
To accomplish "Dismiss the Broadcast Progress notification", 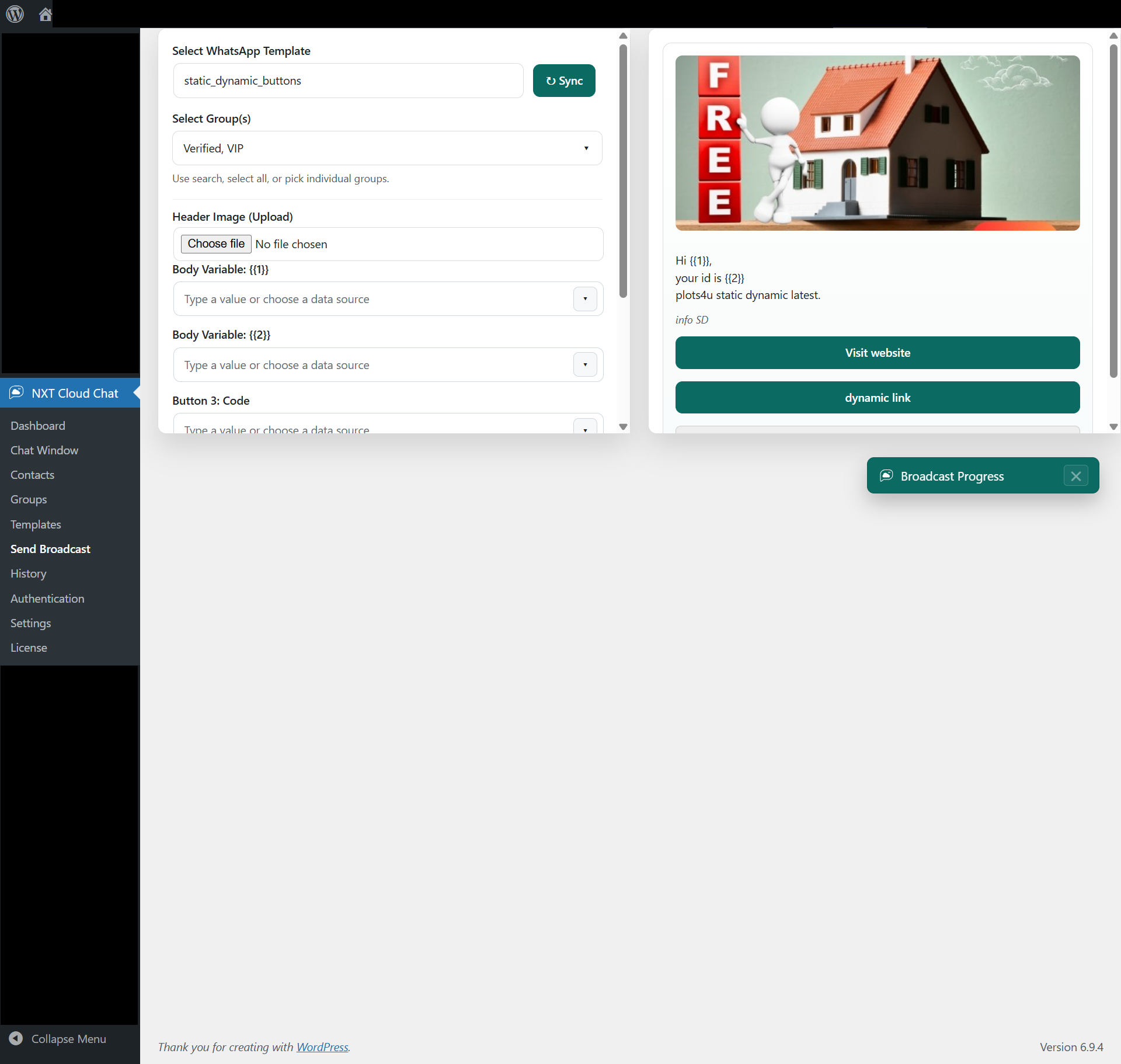I will click(1075, 475).
